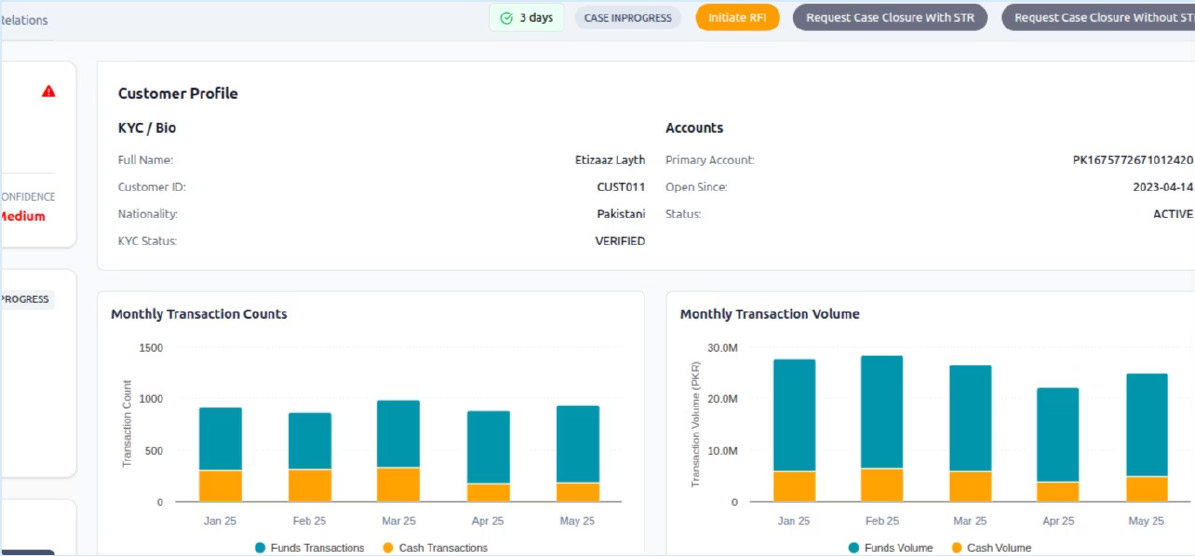Toggle Funds Volume legend dot
1195x556 pixels.
pos(854,548)
